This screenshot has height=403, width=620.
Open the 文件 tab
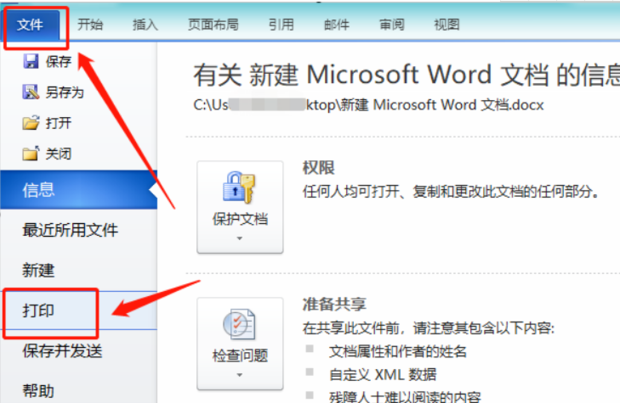click(30, 25)
